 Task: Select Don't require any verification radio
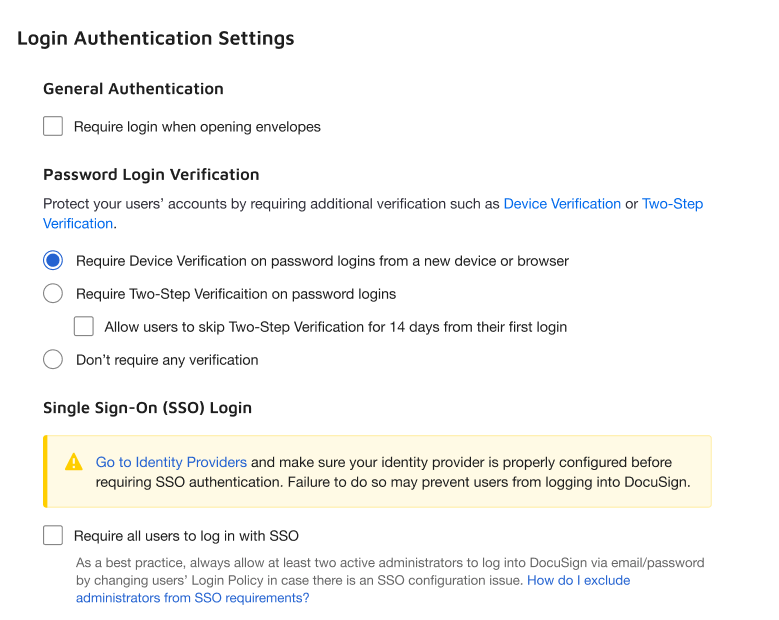(53, 360)
